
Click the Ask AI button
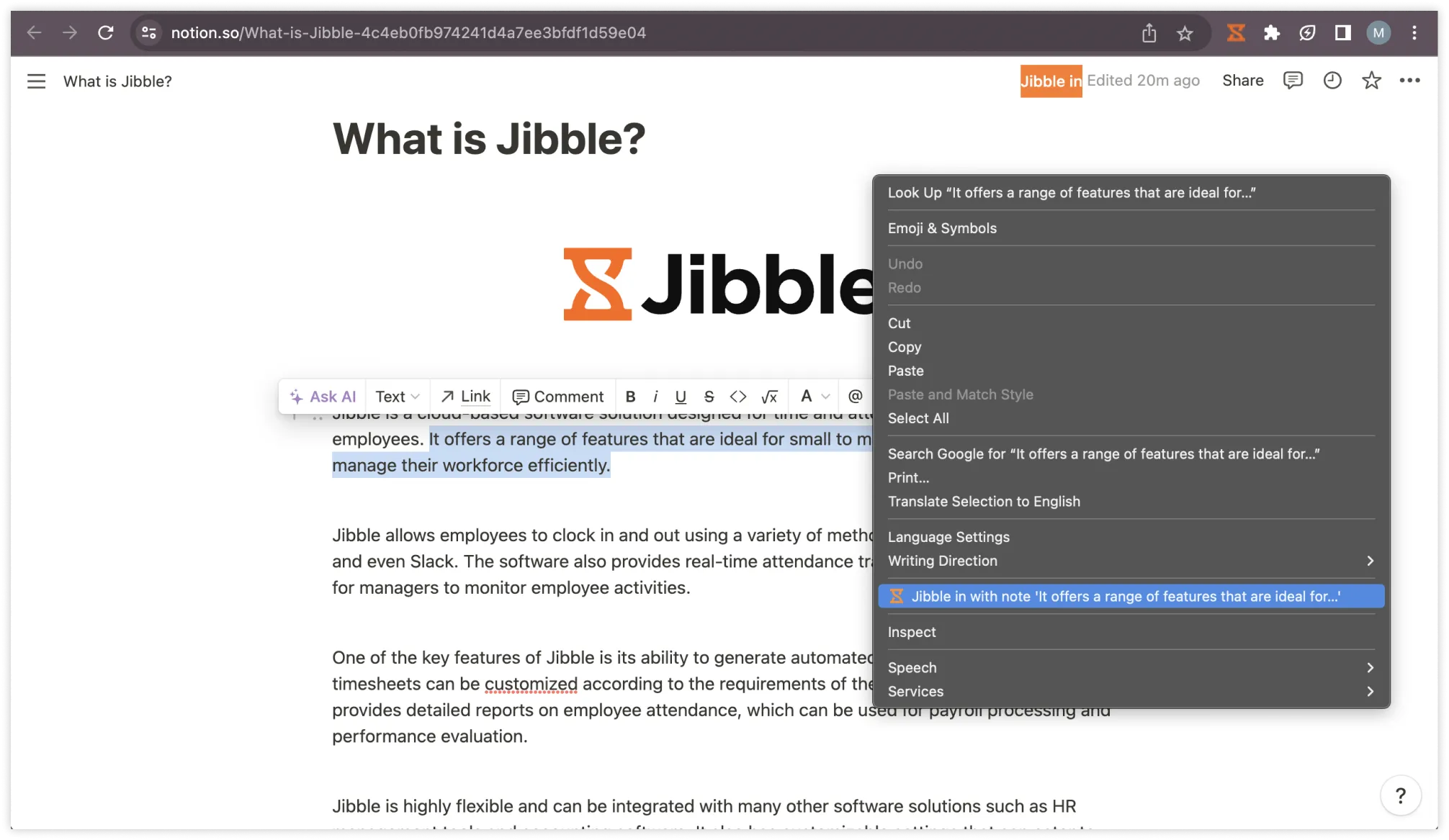(322, 396)
